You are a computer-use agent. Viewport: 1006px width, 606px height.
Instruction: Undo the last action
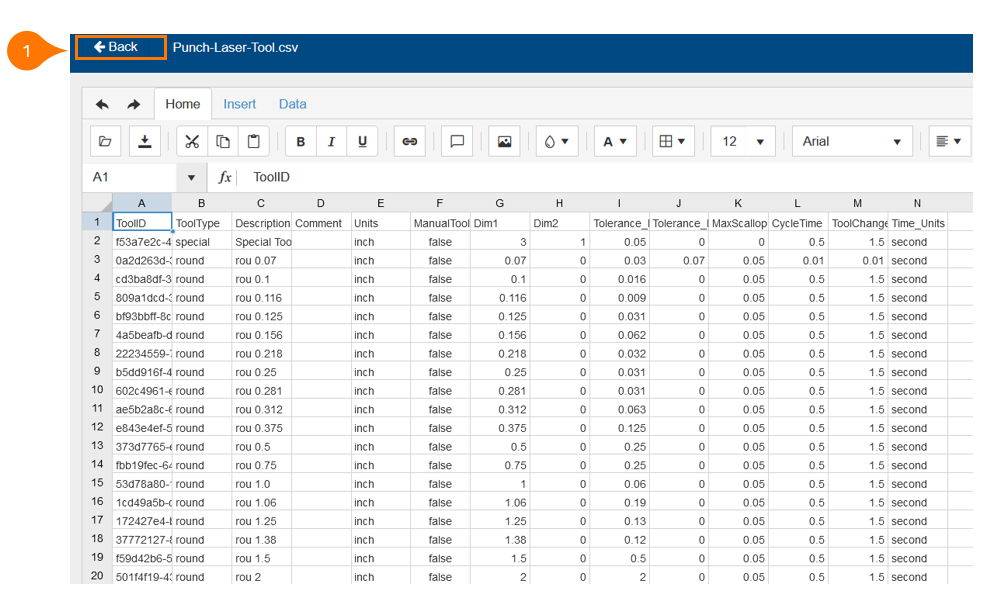coord(102,104)
